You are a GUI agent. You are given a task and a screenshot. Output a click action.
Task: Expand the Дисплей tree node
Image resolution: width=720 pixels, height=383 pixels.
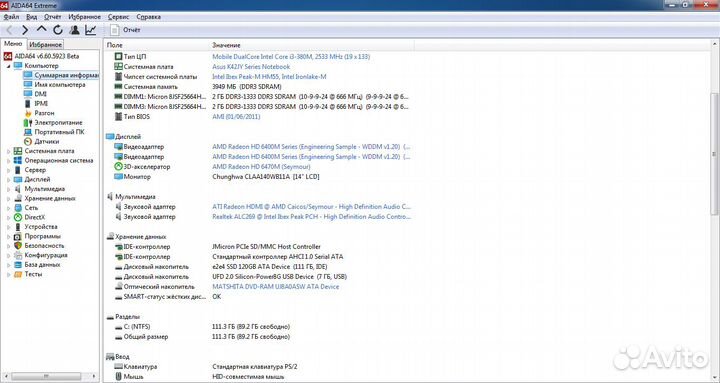8,180
